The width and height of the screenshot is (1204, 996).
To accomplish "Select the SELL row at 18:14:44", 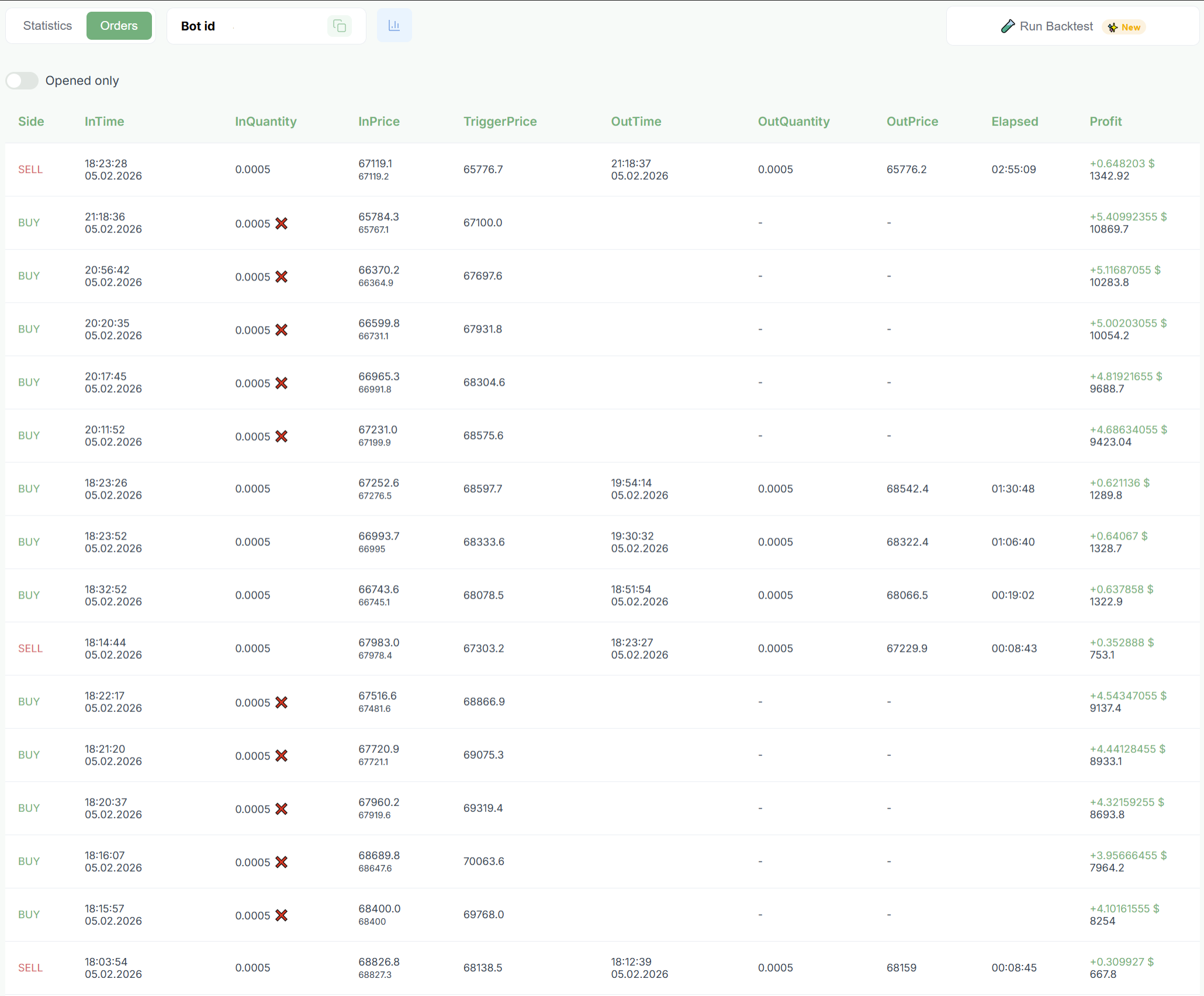I will [602, 649].
